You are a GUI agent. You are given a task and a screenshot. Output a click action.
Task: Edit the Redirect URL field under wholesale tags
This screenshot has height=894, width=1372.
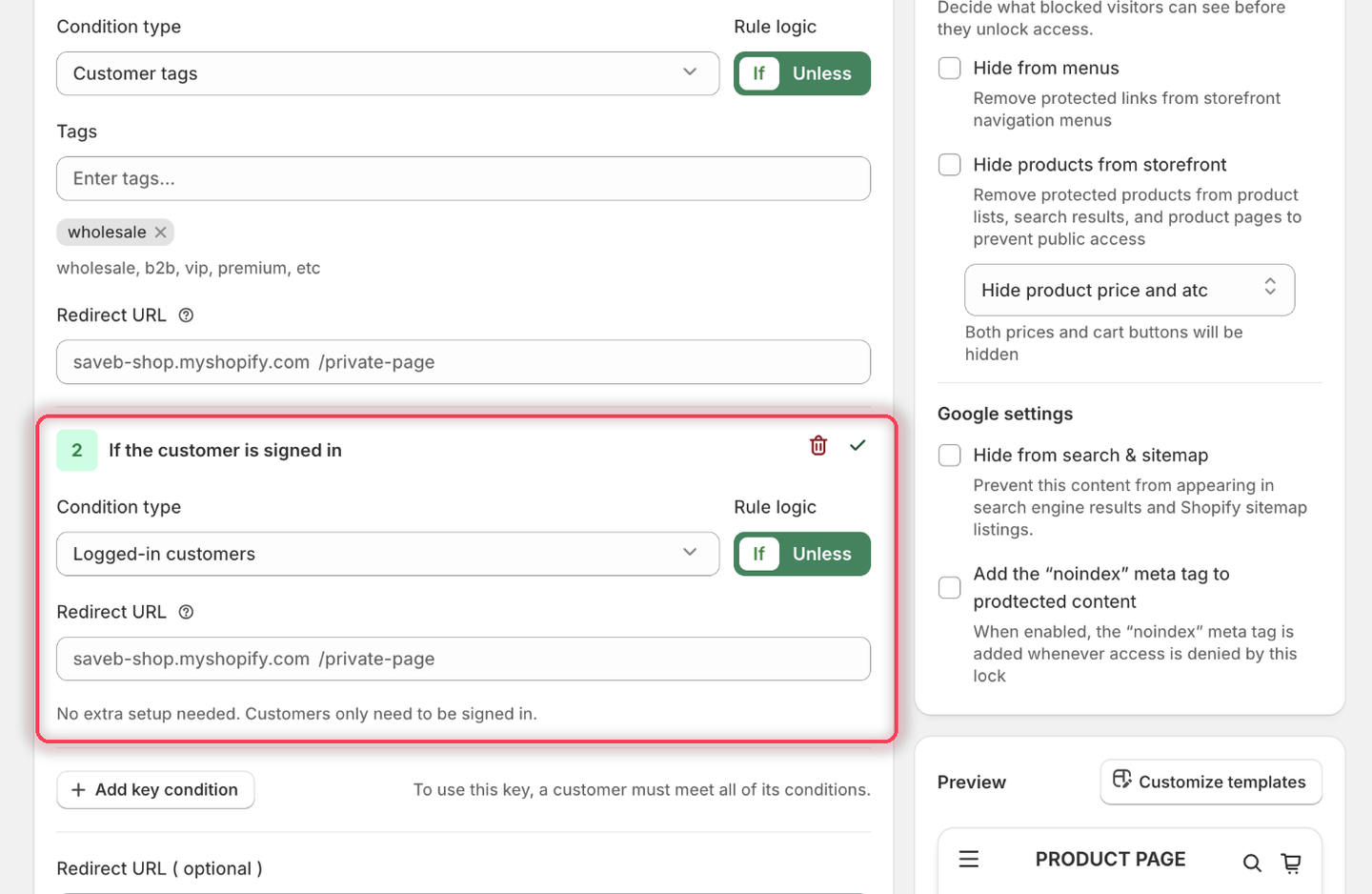point(463,362)
